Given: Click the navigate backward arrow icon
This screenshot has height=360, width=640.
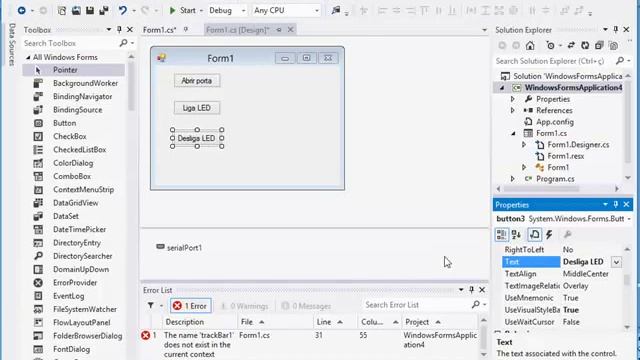Looking at the screenshot, I should coord(21,10).
